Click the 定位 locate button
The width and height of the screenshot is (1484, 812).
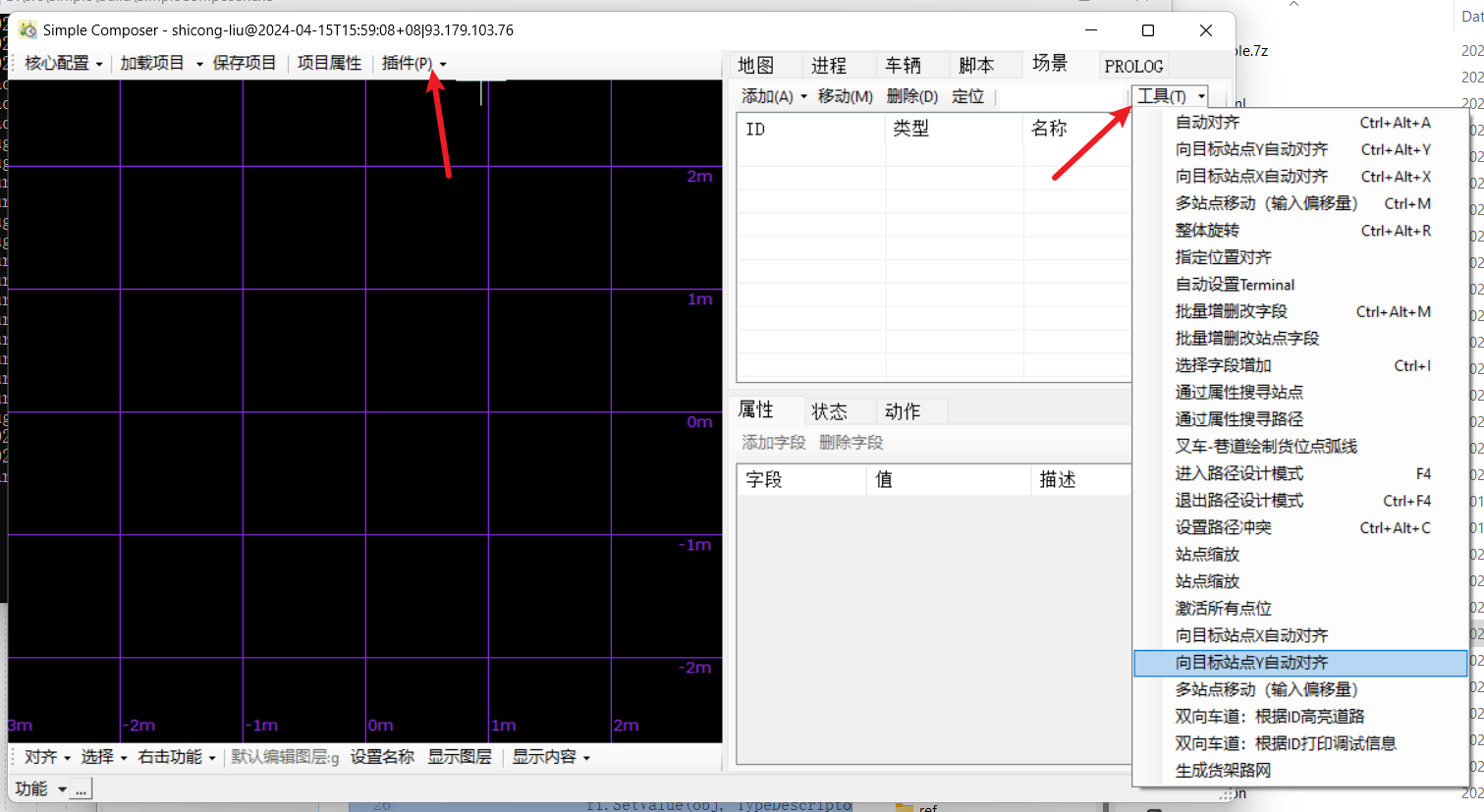[x=967, y=96]
